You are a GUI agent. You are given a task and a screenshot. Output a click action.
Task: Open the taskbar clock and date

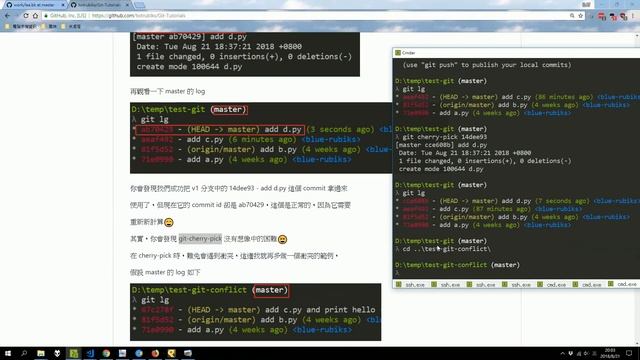click(x=610, y=353)
